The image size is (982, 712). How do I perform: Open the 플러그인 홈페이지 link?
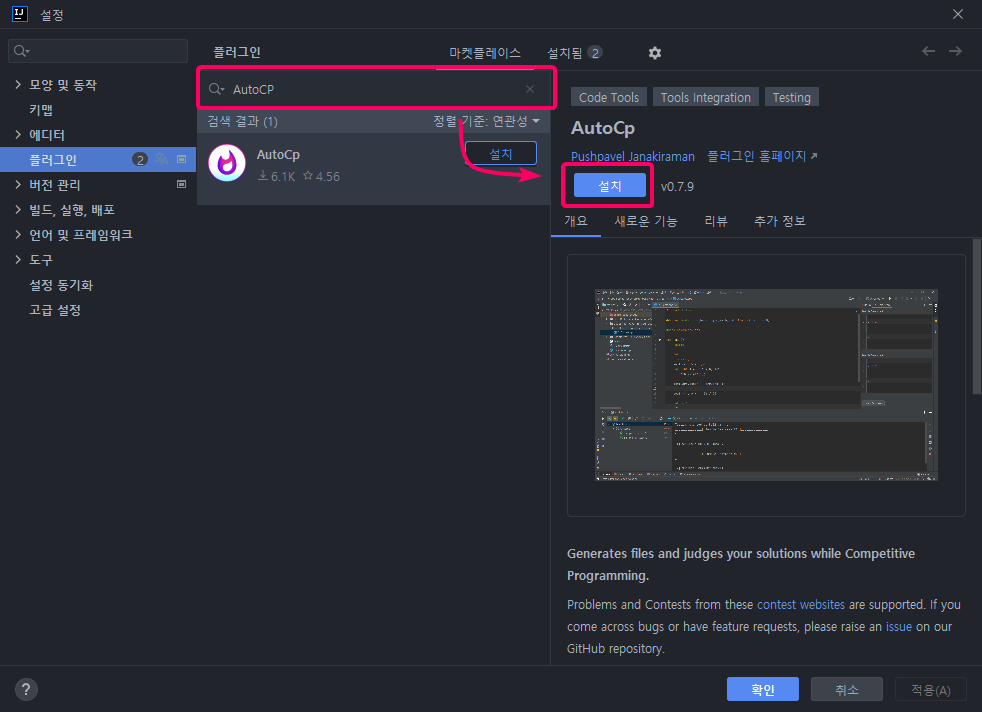(x=757, y=156)
